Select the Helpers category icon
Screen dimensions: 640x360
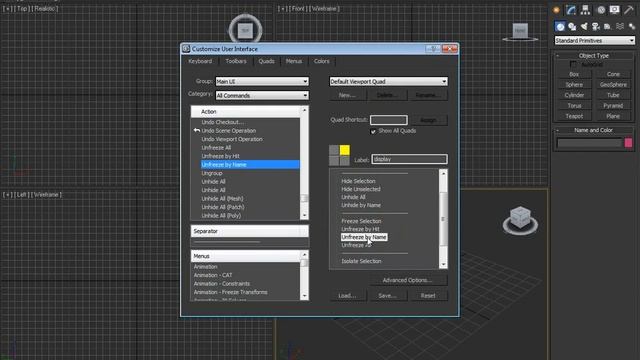(x=608, y=27)
